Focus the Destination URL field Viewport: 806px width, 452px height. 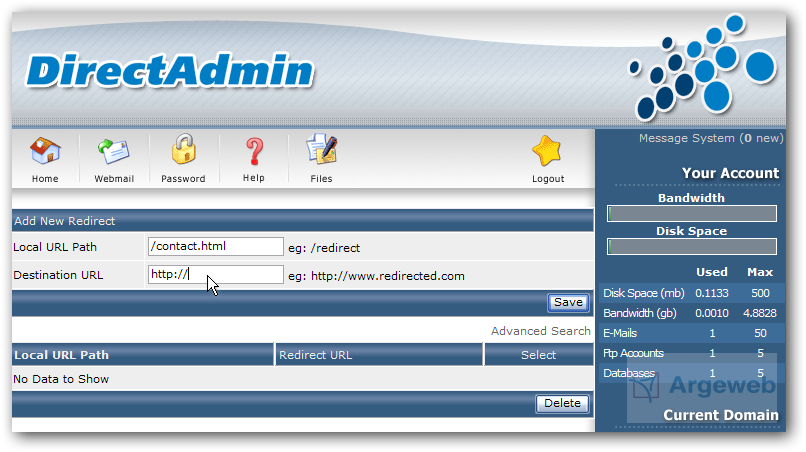[215, 275]
